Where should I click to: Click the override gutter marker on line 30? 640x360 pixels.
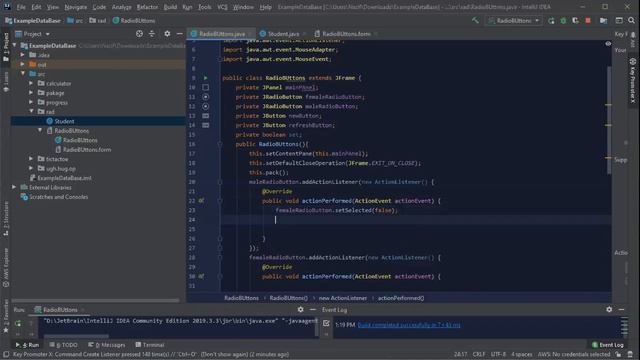point(201,276)
